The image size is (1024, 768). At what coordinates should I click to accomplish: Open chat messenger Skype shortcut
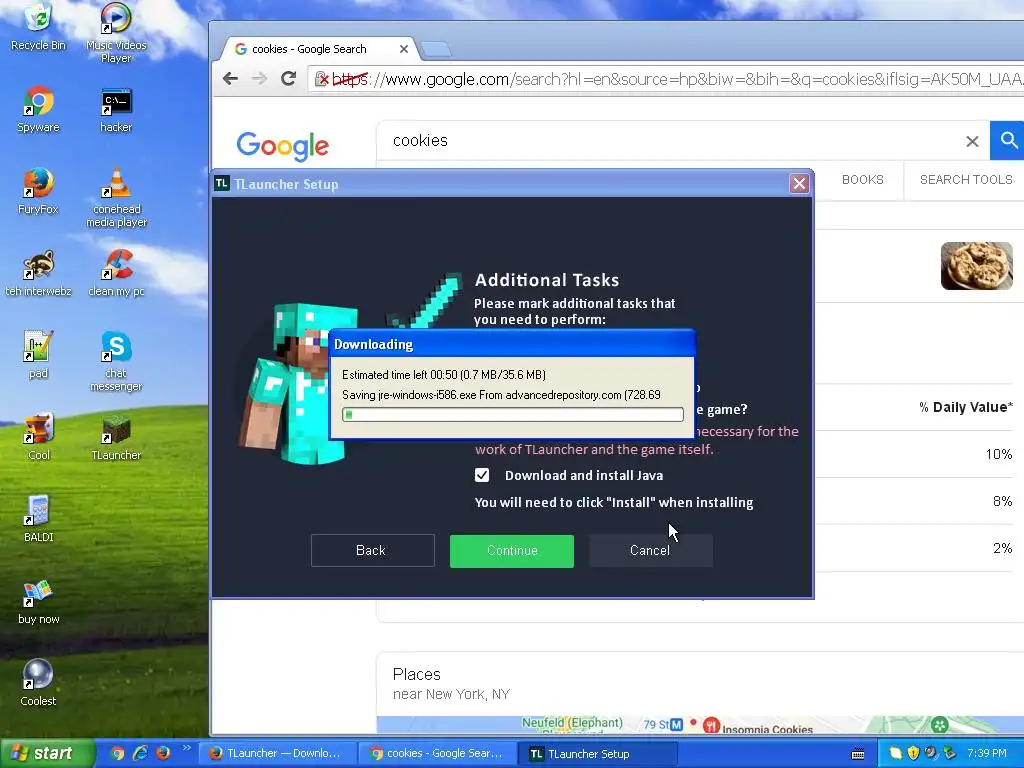point(116,361)
